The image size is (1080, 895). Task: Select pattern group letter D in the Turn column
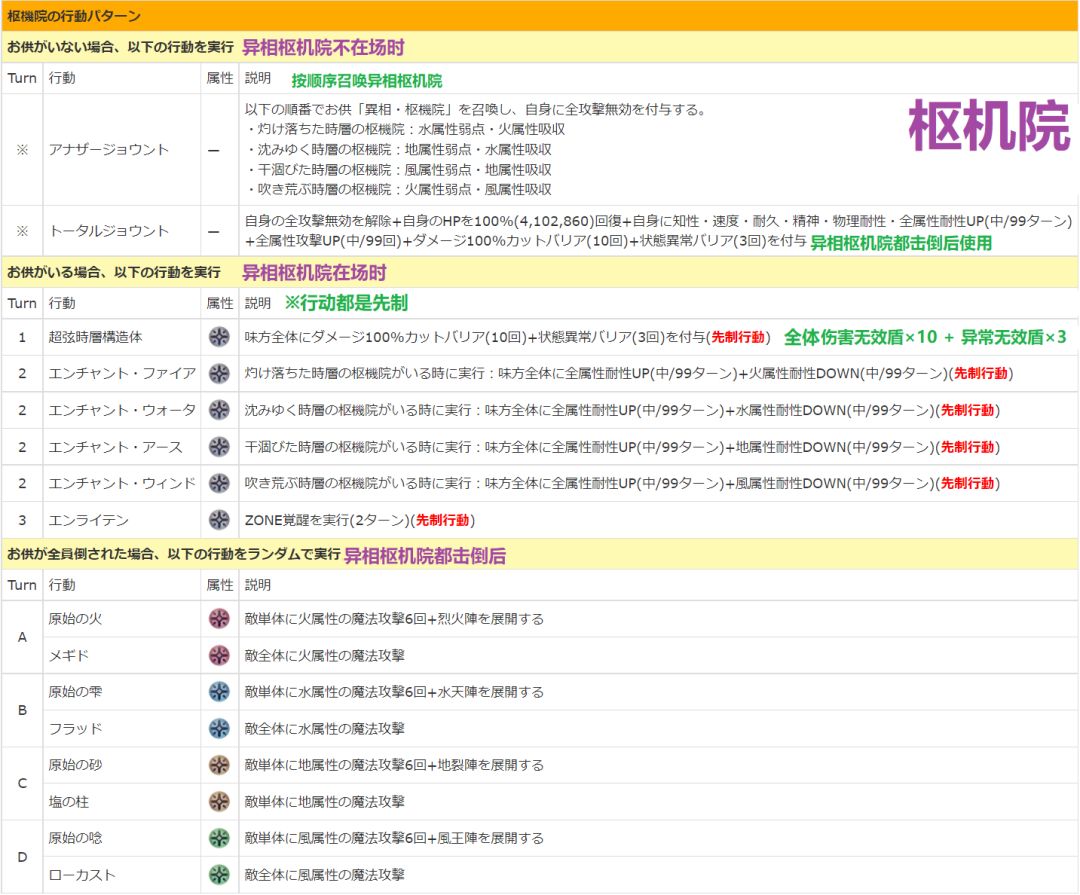click(x=22, y=856)
